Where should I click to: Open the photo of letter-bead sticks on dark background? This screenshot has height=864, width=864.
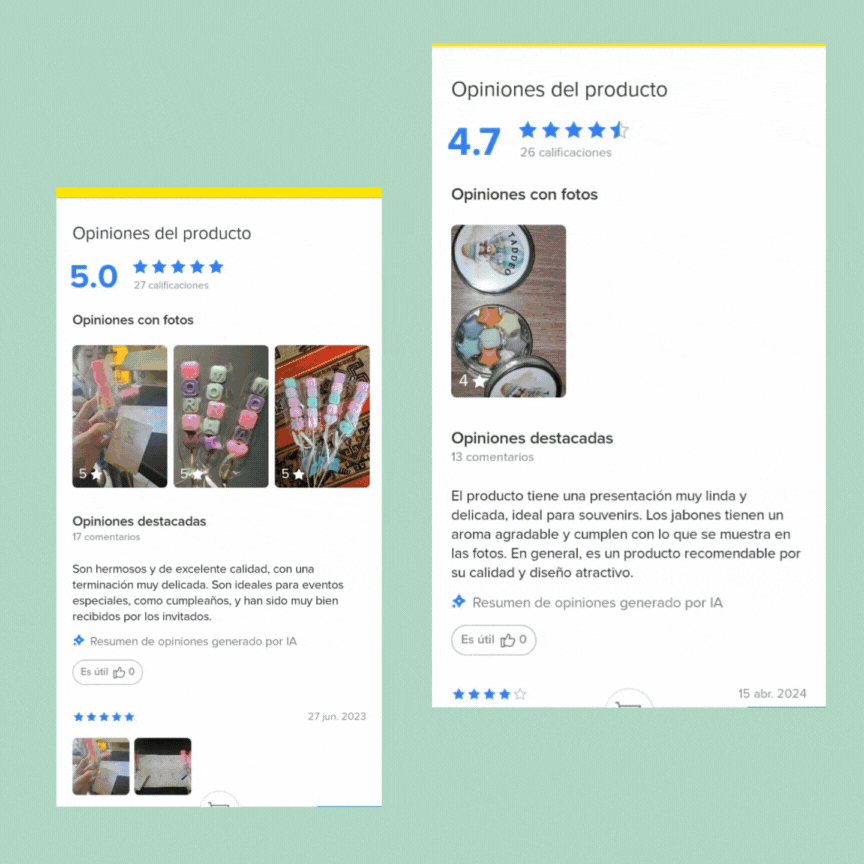[x=221, y=416]
